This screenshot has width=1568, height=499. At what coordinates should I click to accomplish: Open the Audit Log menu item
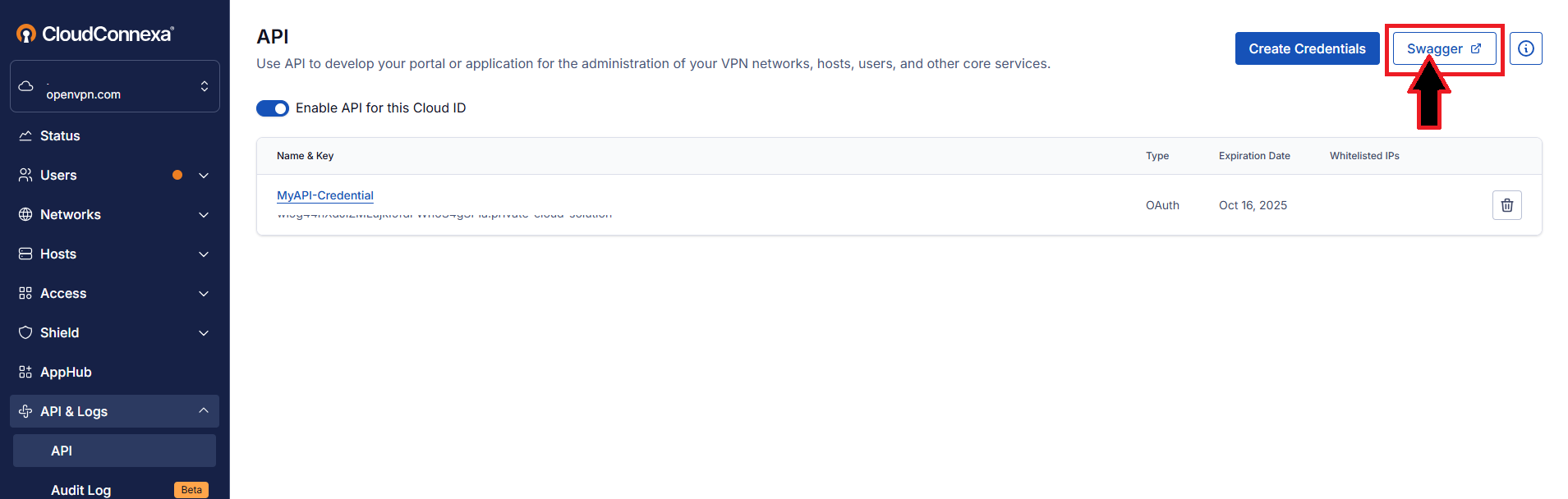80,490
